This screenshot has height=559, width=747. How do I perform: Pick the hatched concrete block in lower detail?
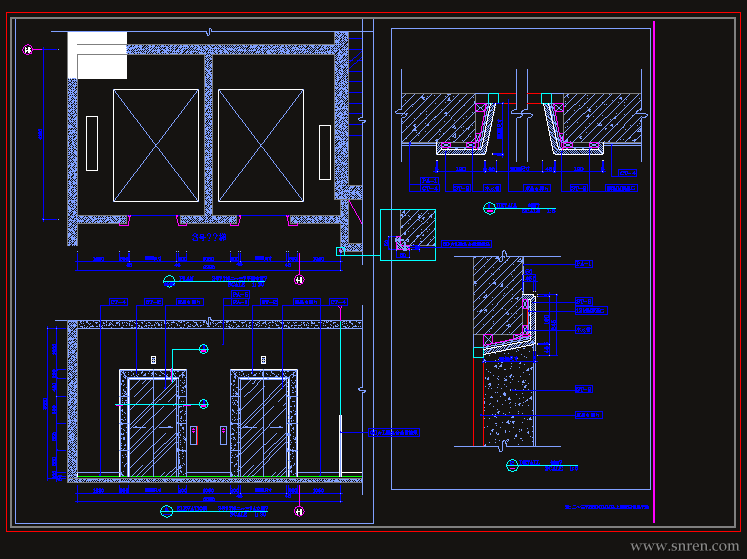coord(498,296)
